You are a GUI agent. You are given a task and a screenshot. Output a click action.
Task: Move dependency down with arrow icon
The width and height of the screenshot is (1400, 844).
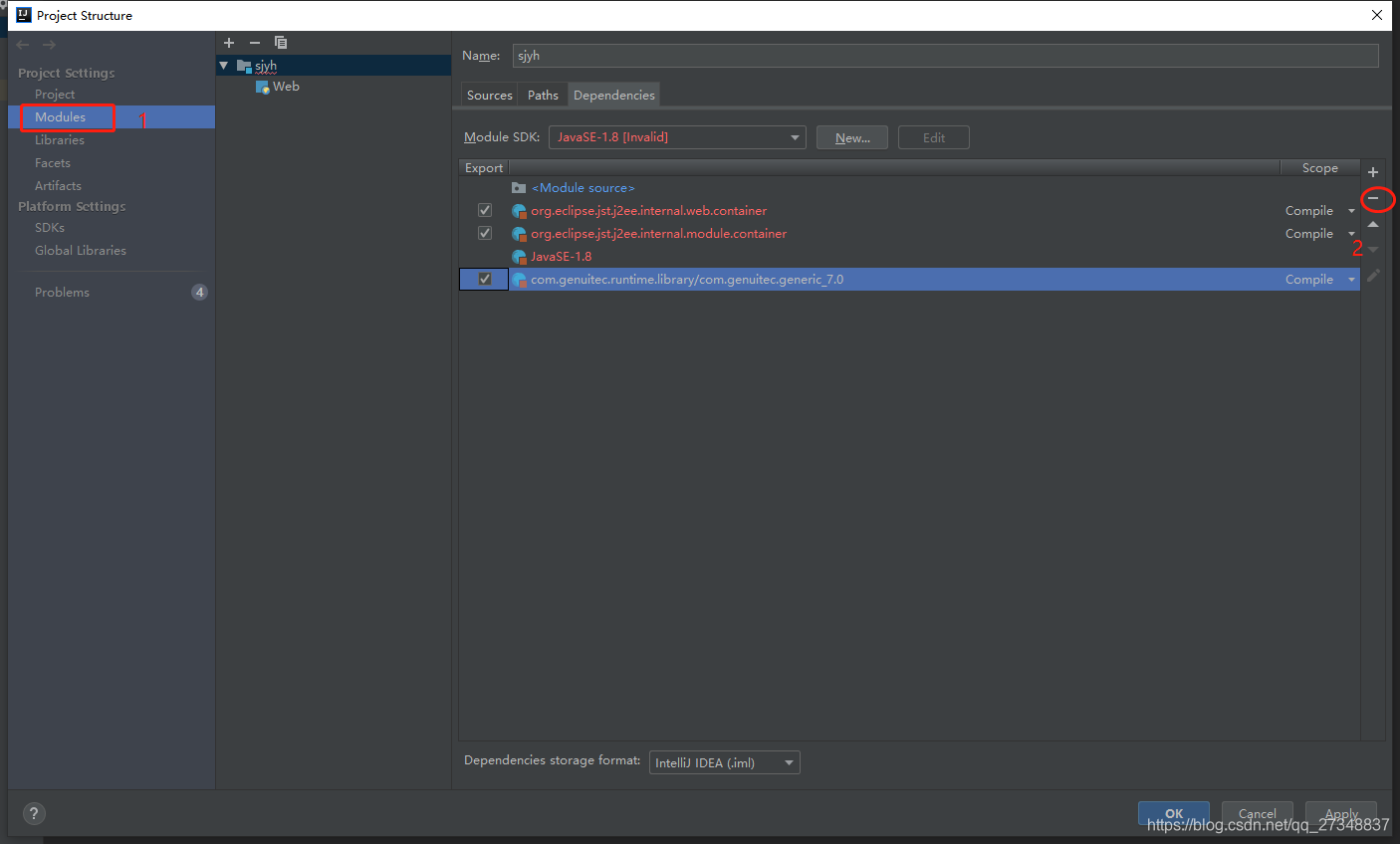1373,250
